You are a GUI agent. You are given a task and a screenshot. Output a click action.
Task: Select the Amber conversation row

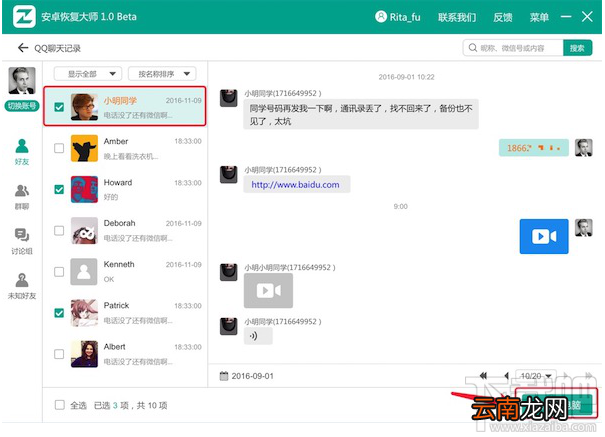(125, 148)
